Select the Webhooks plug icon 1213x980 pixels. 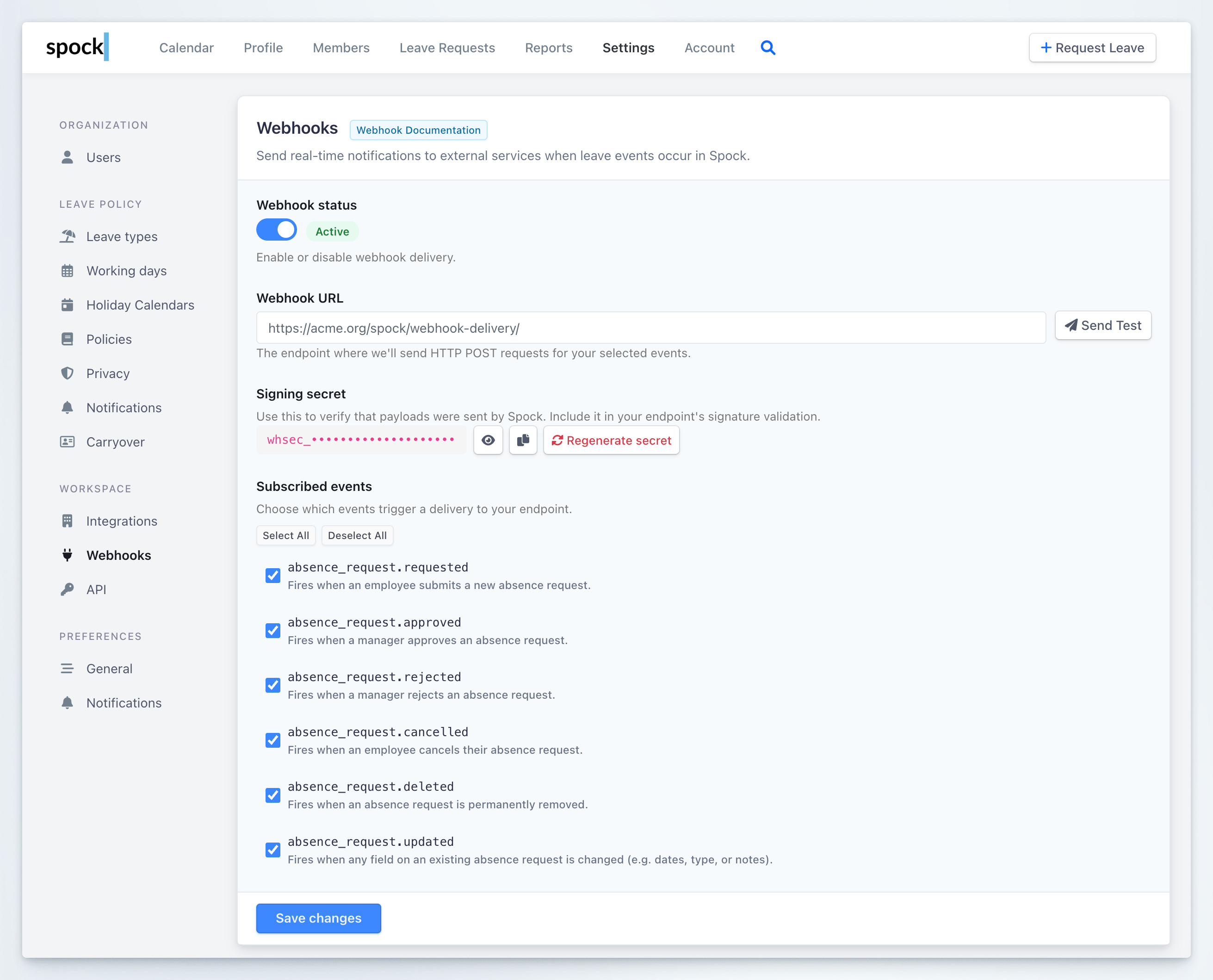(x=68, y=555)
